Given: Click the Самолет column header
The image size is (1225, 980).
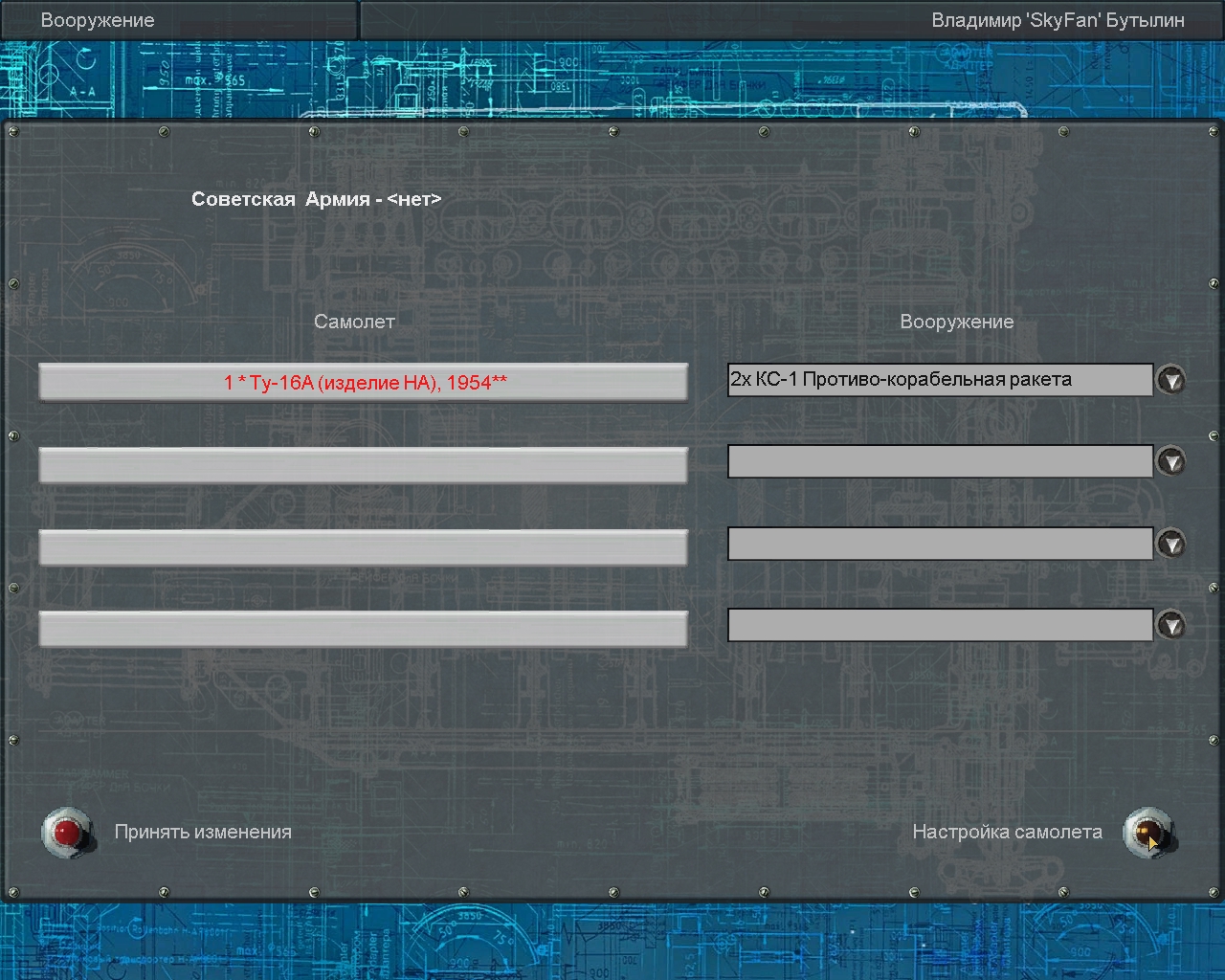Looking at the screenshot, I should click(354, 322).
